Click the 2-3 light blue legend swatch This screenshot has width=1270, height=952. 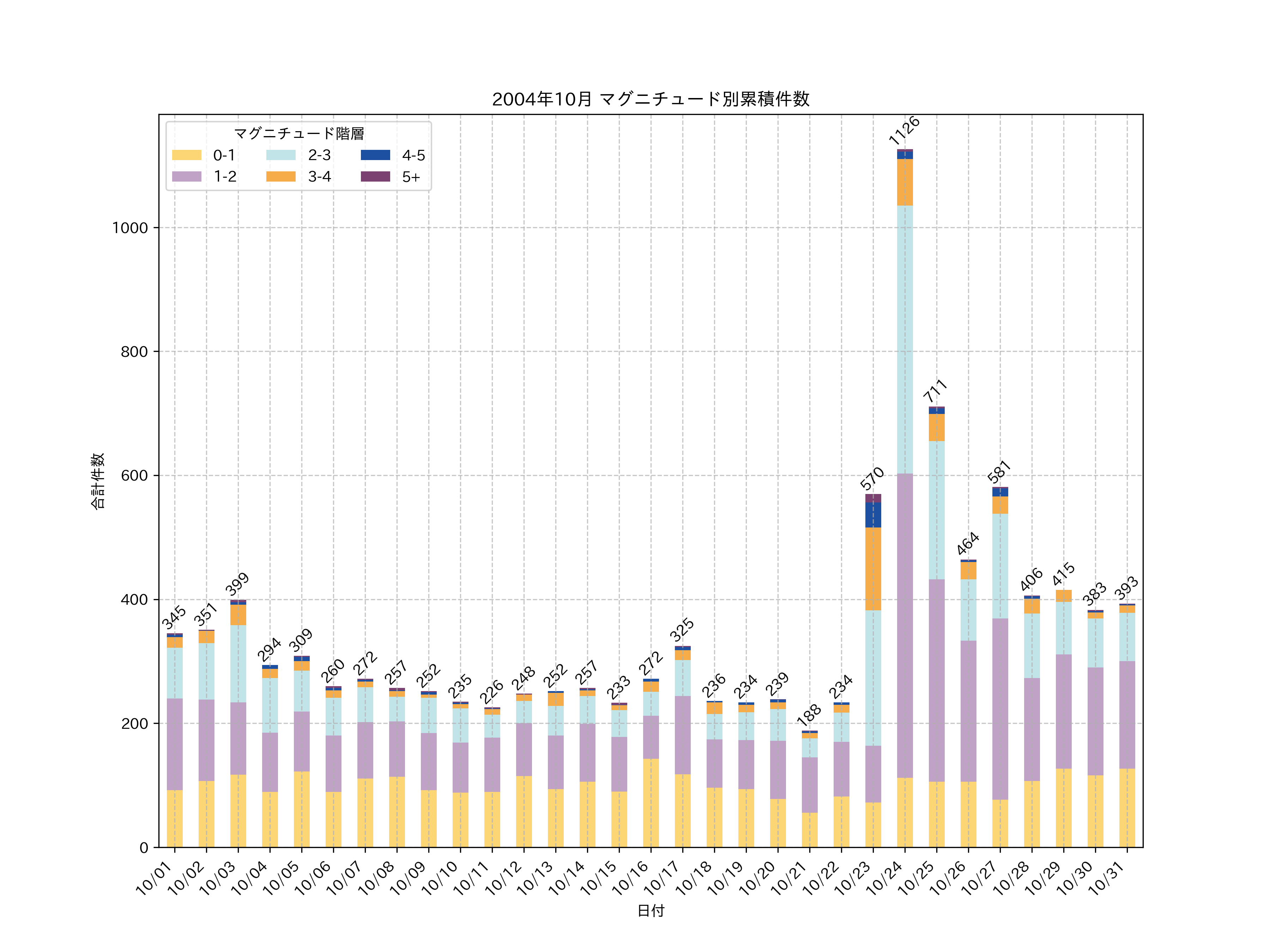click(x=281, y=155)
